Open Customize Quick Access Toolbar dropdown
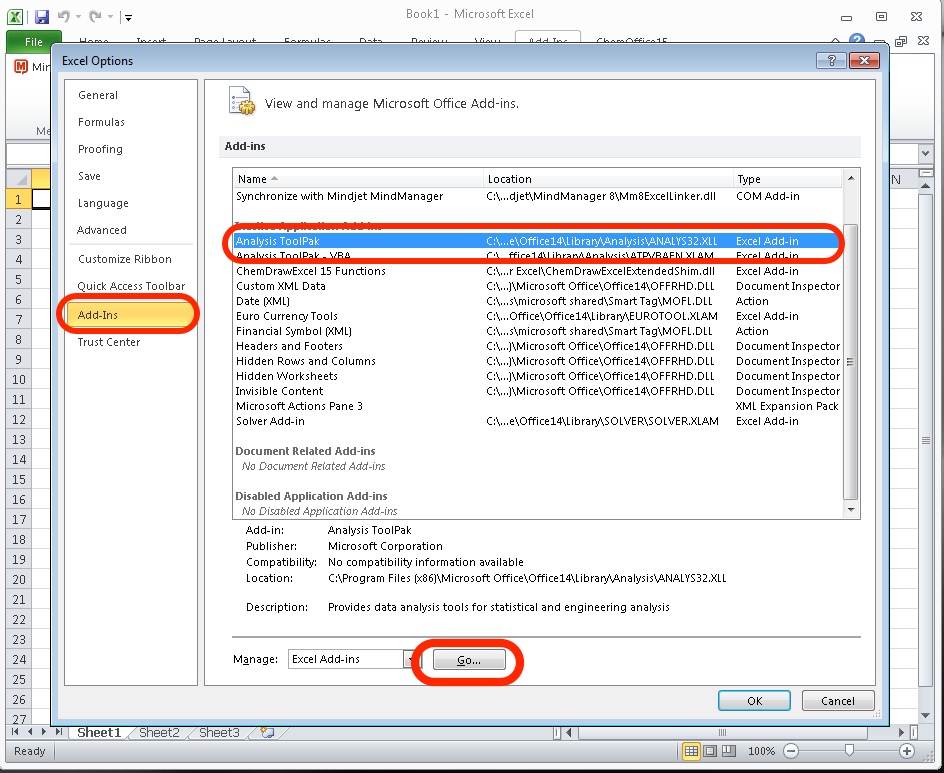The width and height of the screenshot is (944, 773). click(x=128, y=17)
